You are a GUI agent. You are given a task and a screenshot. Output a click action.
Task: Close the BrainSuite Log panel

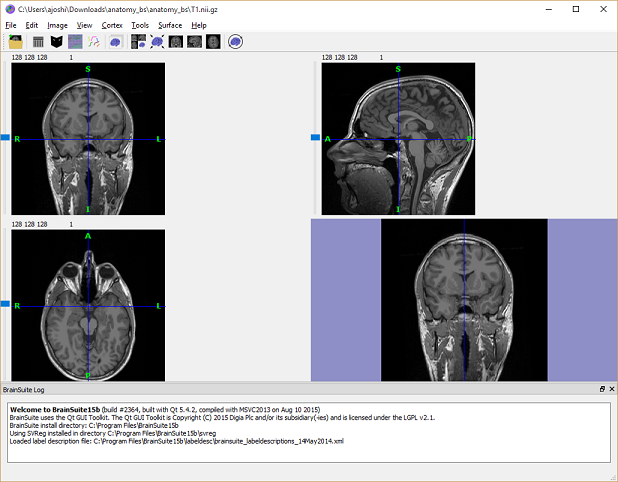[x=611, y=388]
